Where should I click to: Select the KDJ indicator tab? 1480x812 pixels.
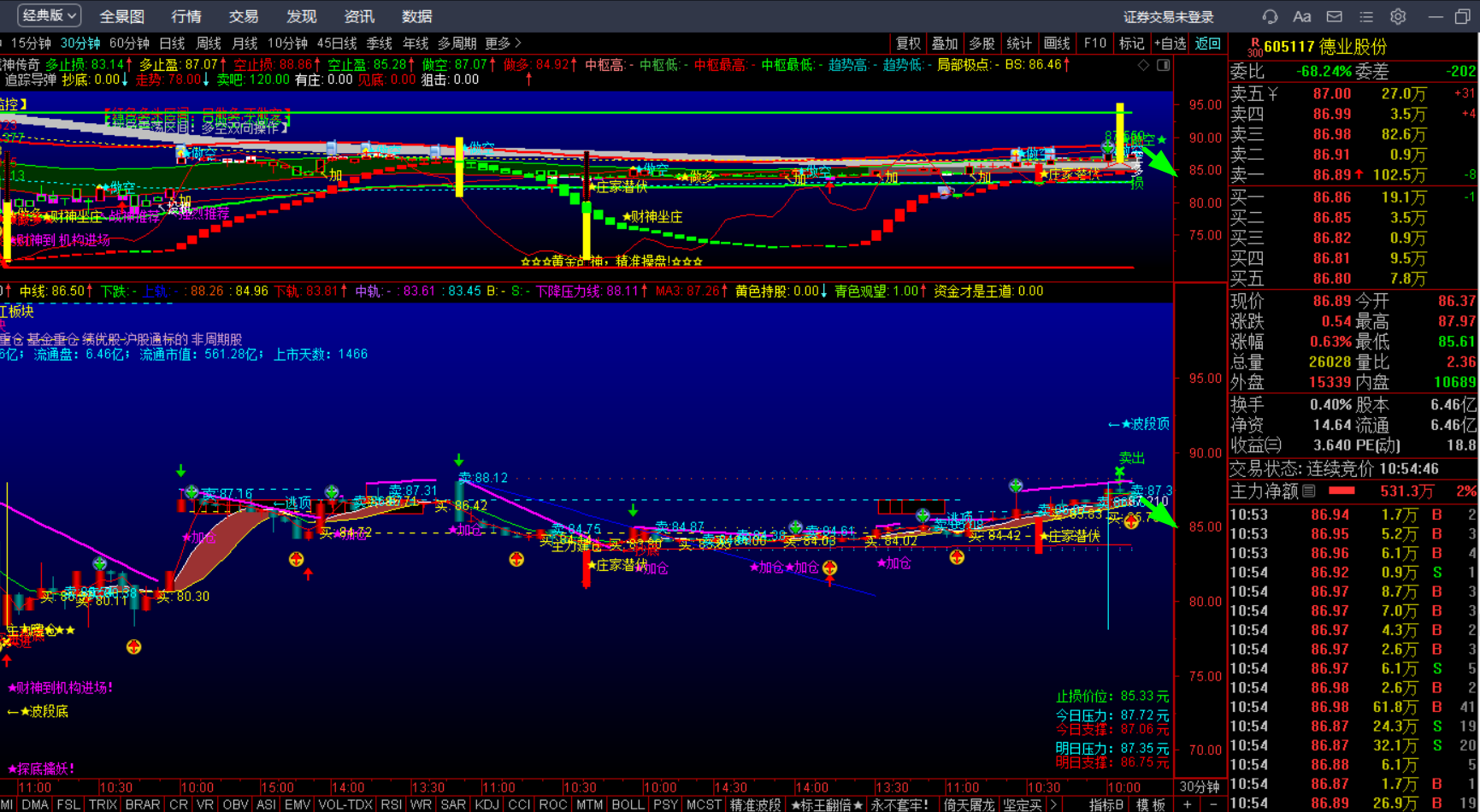click(486, 804)
